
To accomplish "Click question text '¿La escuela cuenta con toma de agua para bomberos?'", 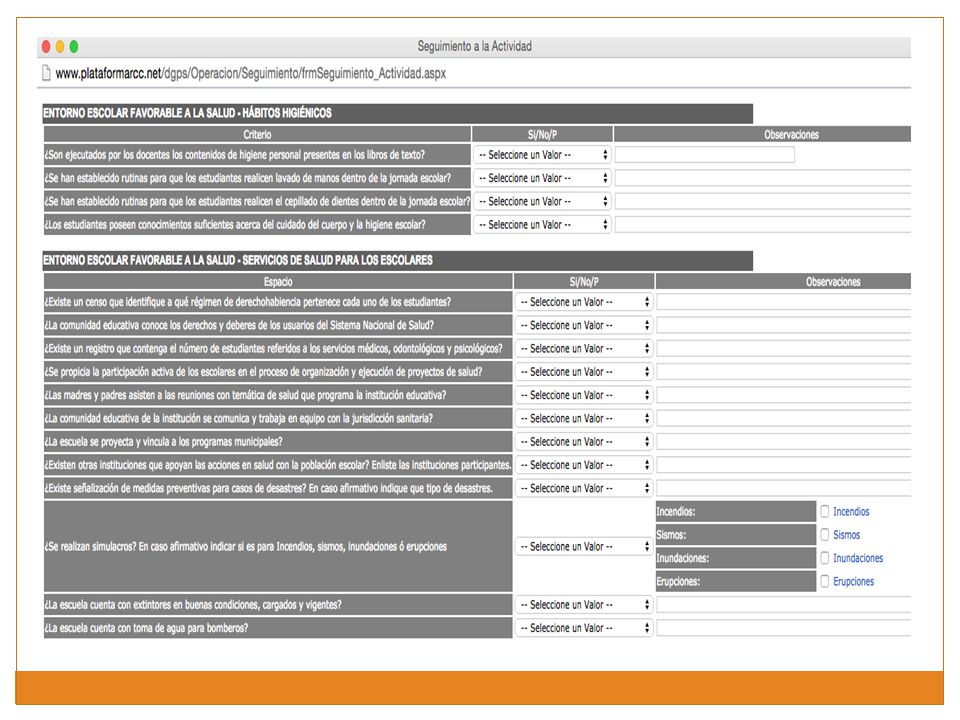I will 146,628.
